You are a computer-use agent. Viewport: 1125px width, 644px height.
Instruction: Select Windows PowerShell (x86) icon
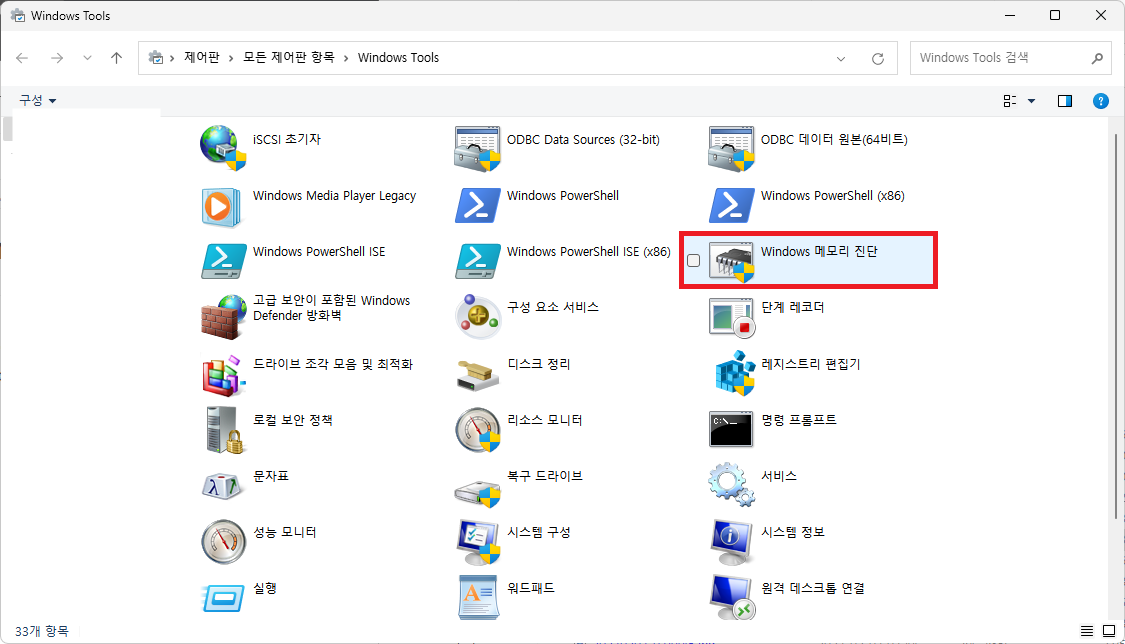pyautogui.click(x=731, y=206)
